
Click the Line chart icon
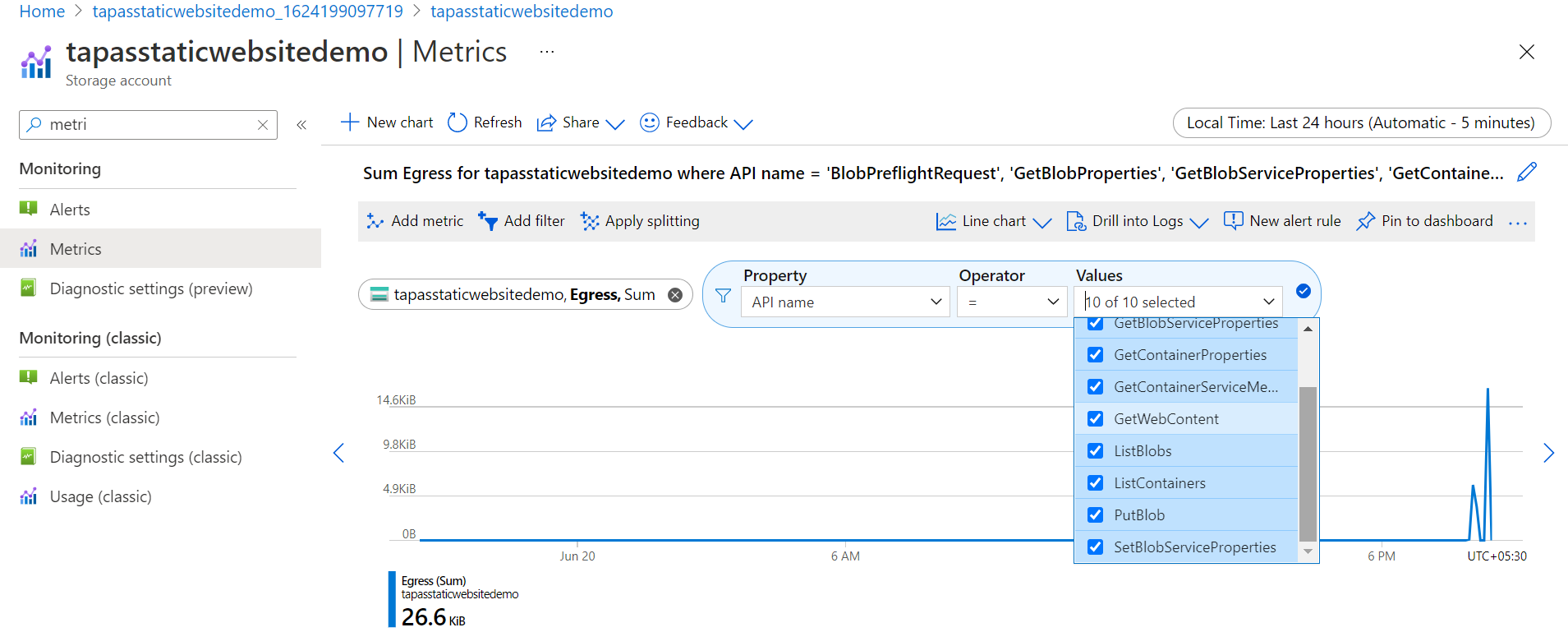click(x=946, y=221)
